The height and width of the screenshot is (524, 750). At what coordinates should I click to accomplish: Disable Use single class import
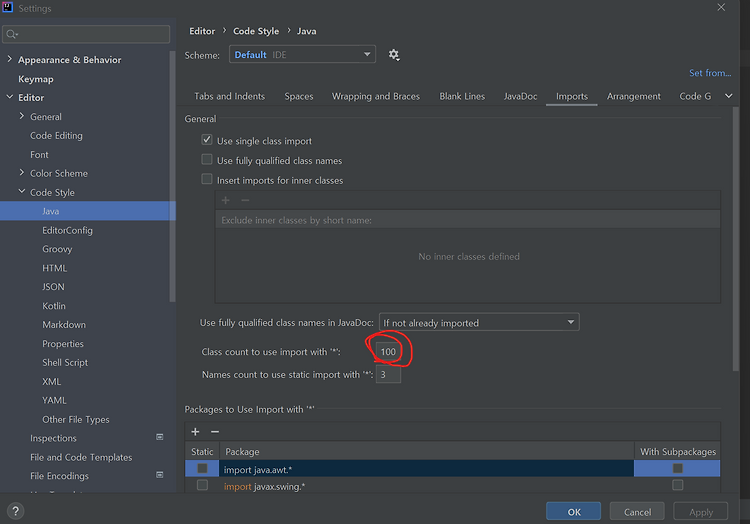pyautogui.click(x=207, y=140)
